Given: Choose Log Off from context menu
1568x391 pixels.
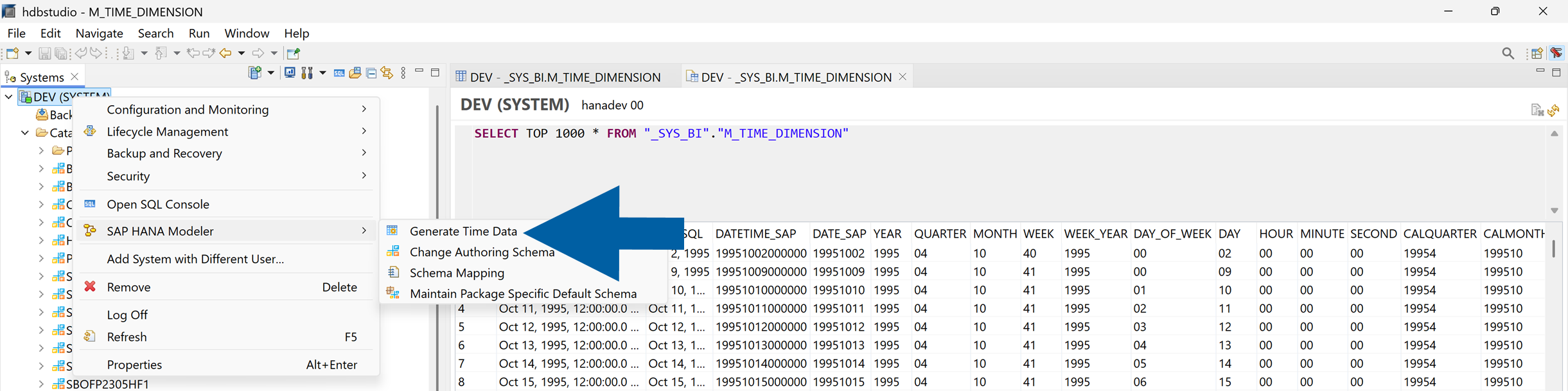Looking at the screenshot, I should (x=226, y=315).
